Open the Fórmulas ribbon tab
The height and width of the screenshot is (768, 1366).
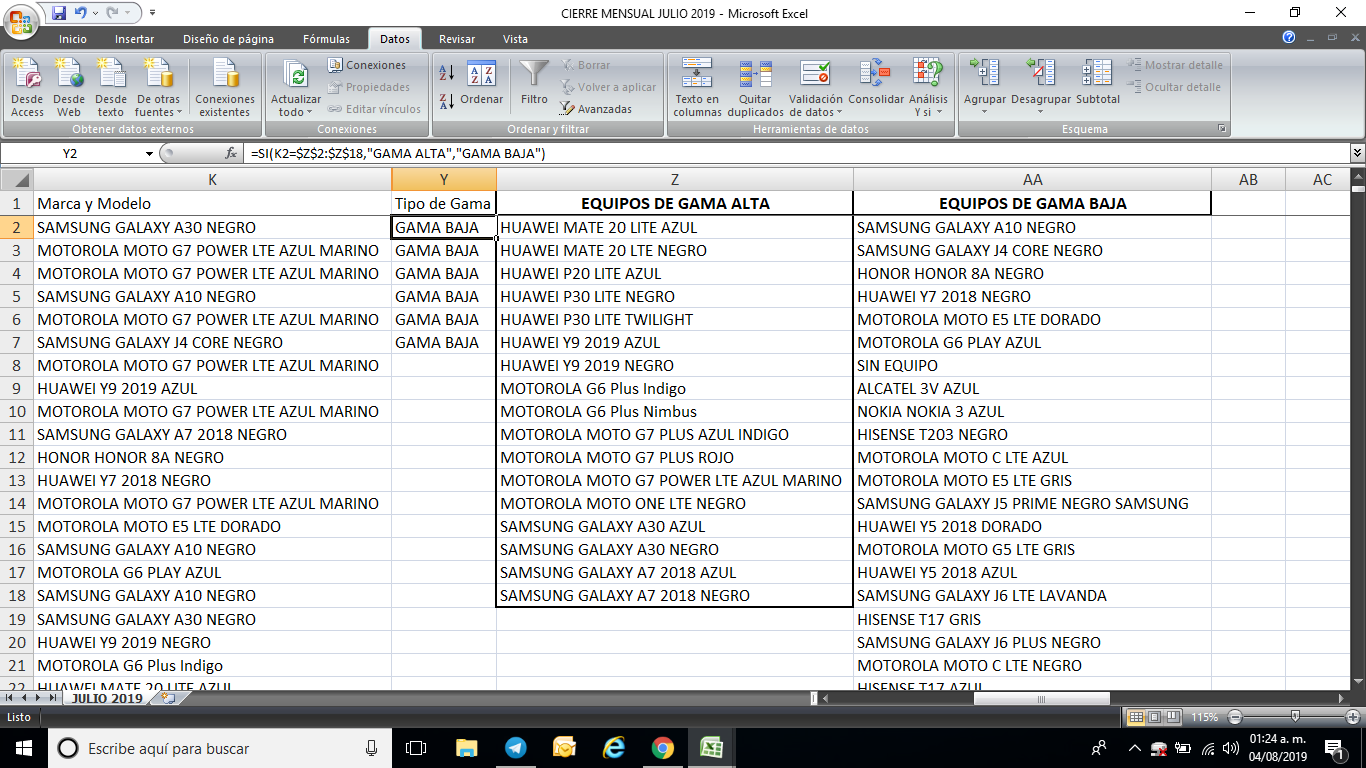pos(326,39)
